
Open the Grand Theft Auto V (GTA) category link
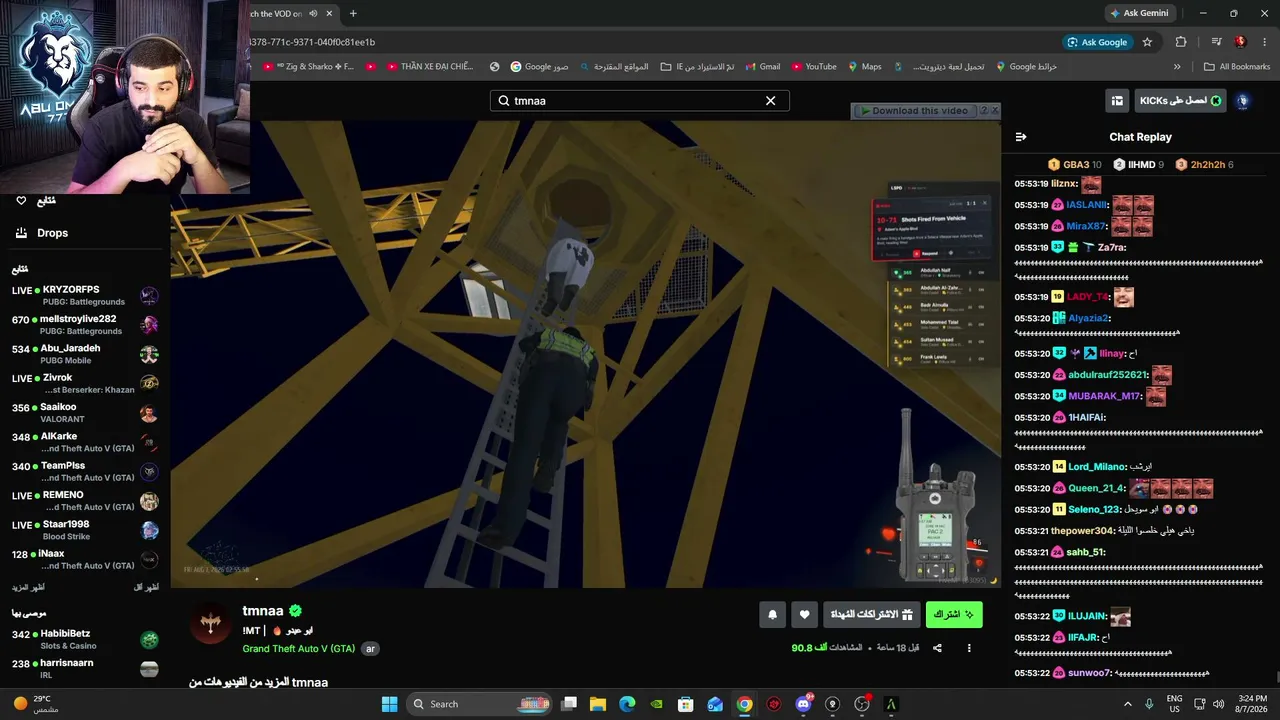click(299, 649)
